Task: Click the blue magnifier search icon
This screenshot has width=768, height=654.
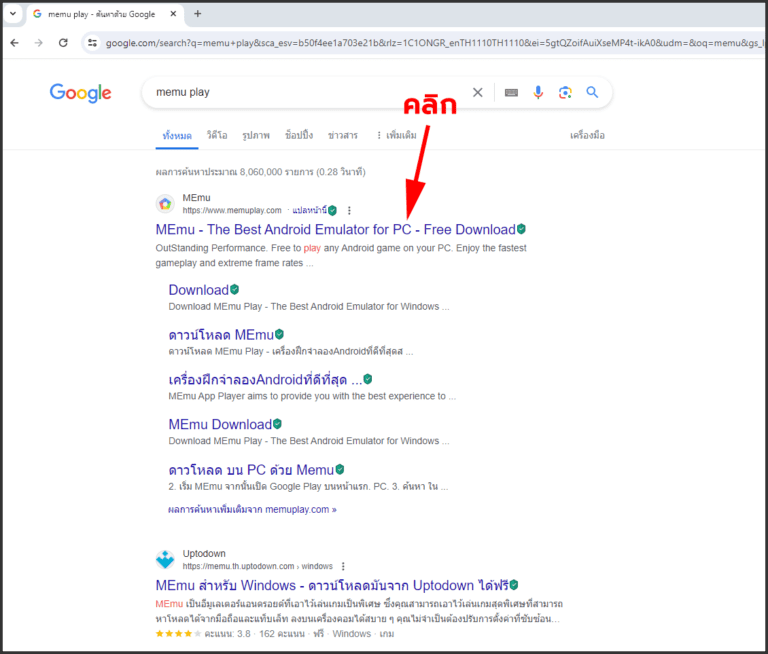Action: [x=592, y=92]
